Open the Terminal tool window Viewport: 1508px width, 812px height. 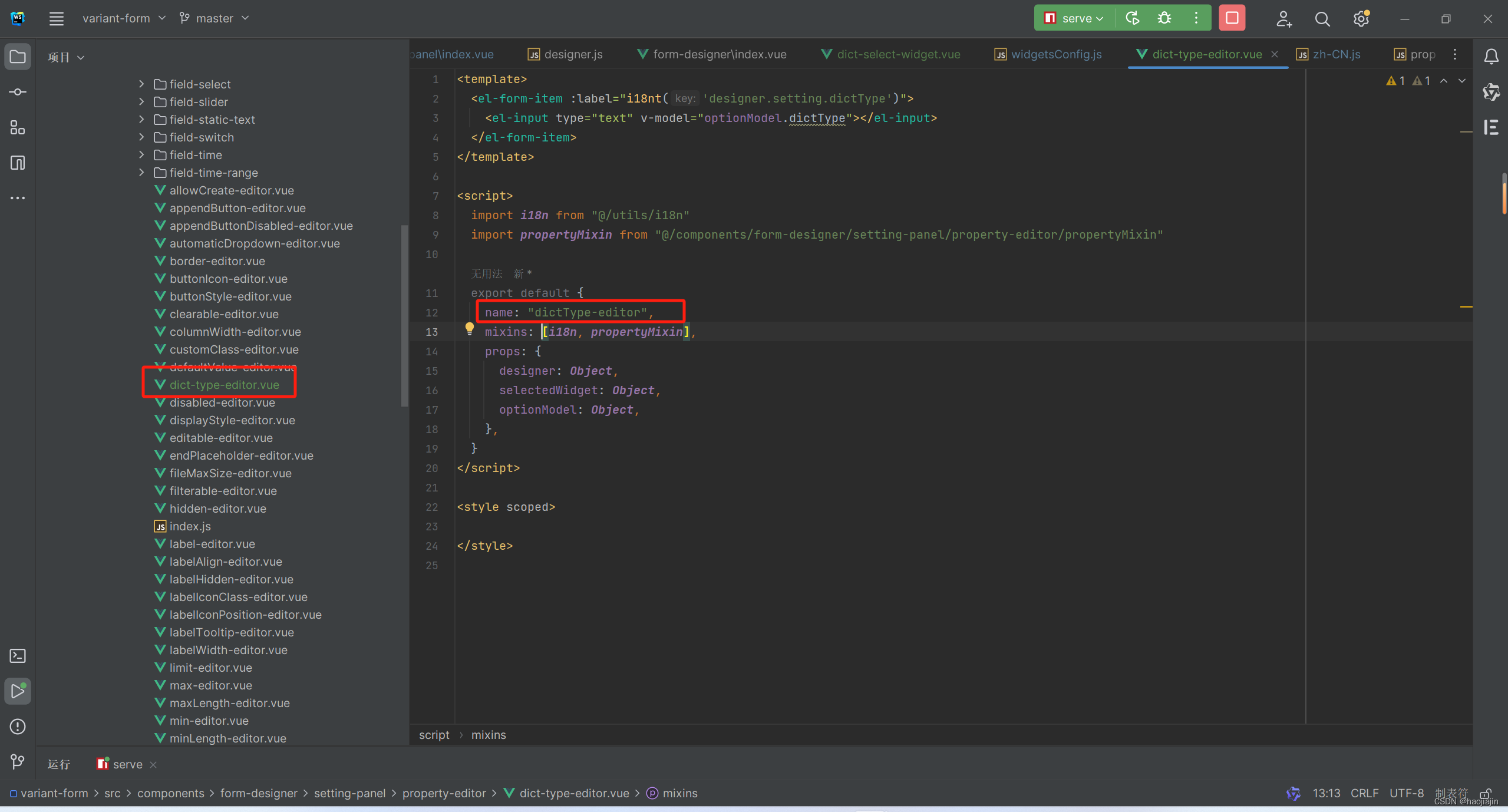[18, 656]
